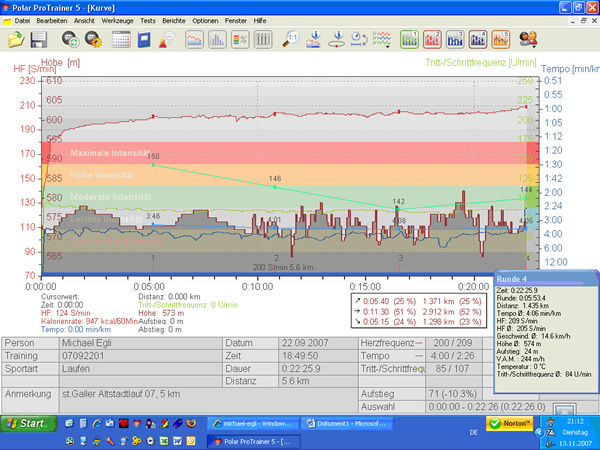This screenshot has width=600, height=450.
Task: Click the Aufstieg value 71 (-10.3%)
Action: (x=453, y=394)
